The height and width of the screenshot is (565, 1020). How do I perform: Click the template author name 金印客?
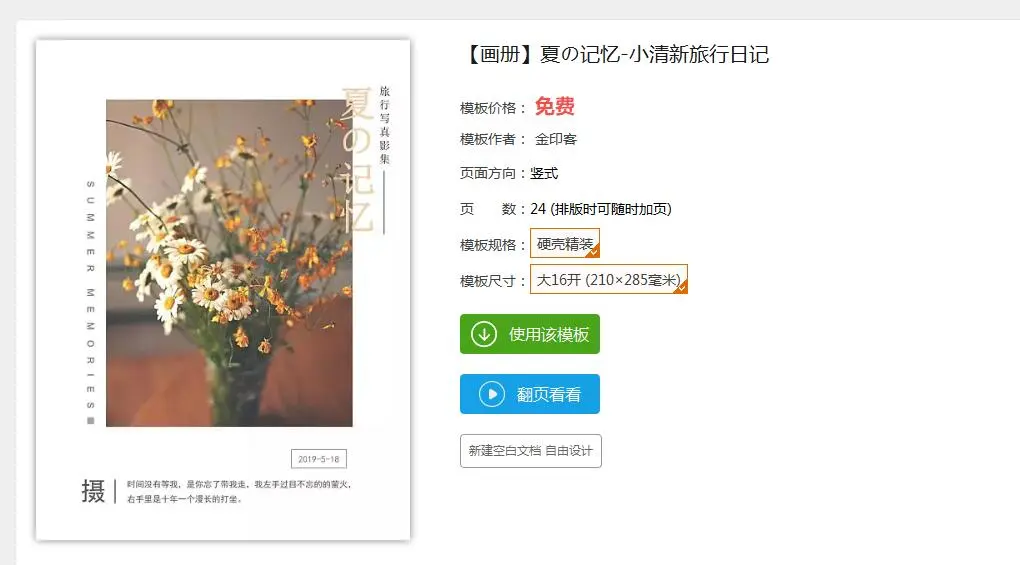click(556, 139)
